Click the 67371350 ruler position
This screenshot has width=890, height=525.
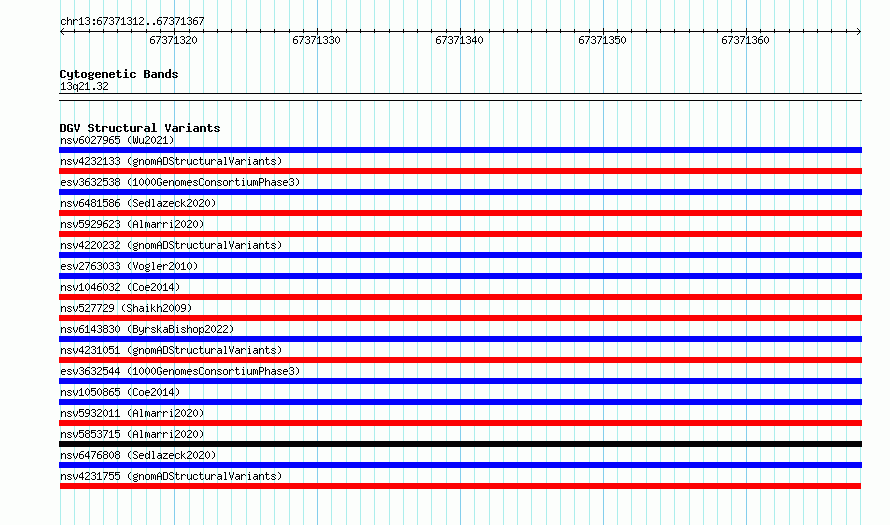[602, 40]
